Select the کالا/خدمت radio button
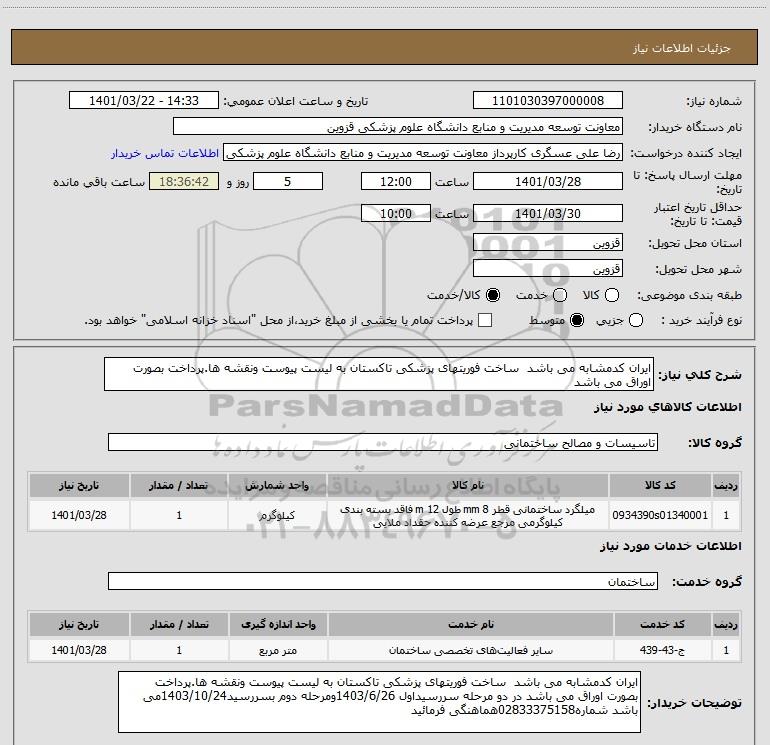Screen dimensions: 770x745 point(493,295)
